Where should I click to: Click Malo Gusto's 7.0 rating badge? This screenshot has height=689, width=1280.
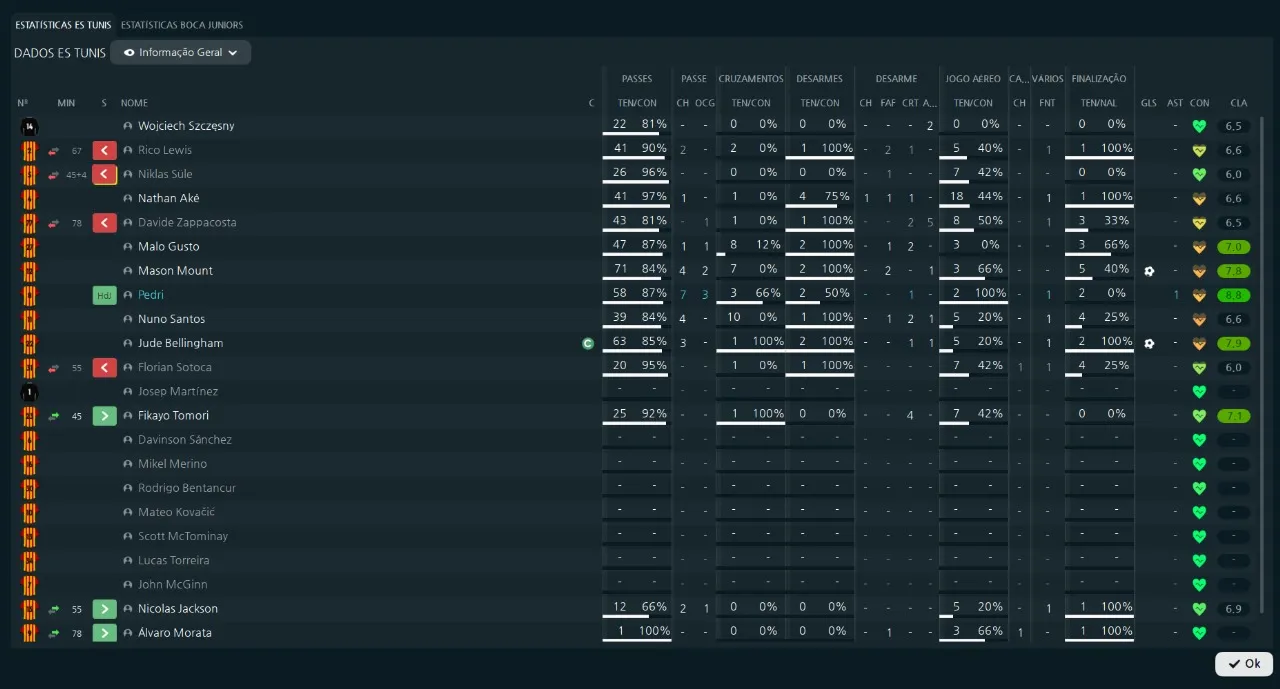(1234, 247)
